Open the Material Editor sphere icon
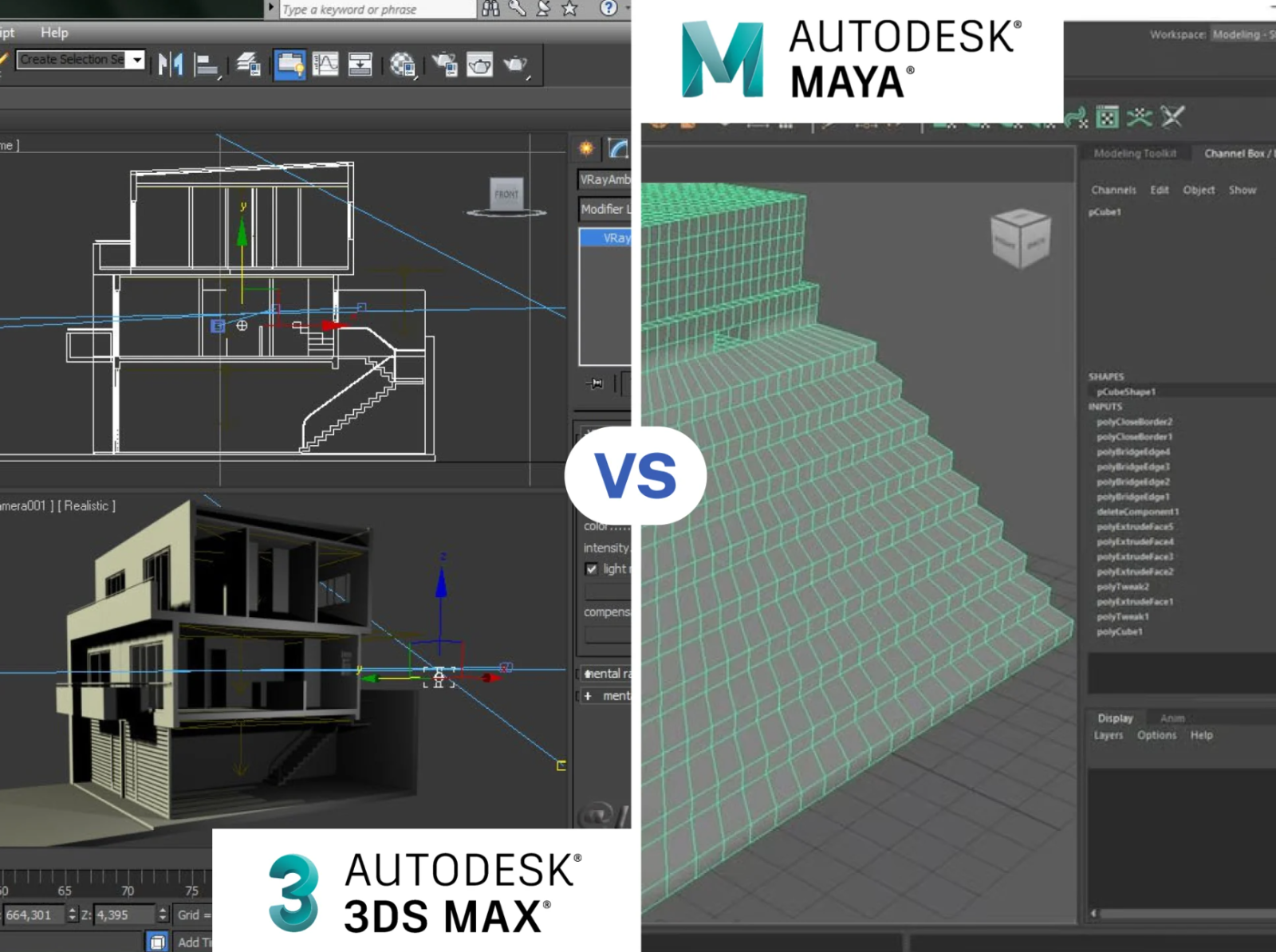Image resolution: width=1276 pixels, height=952 pixels. coord(403,65)
